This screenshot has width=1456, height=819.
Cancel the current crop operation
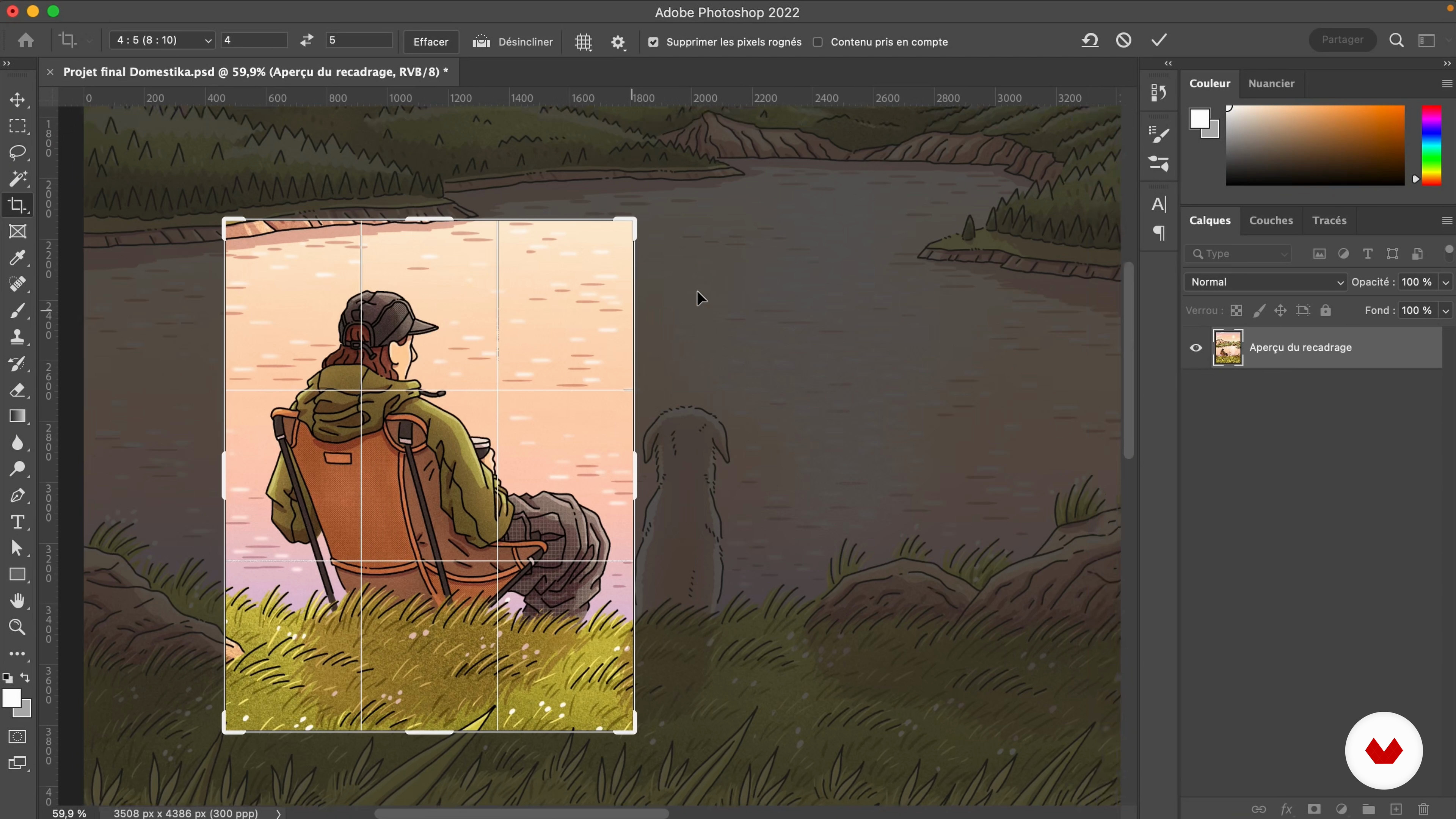coord(1123,40)
